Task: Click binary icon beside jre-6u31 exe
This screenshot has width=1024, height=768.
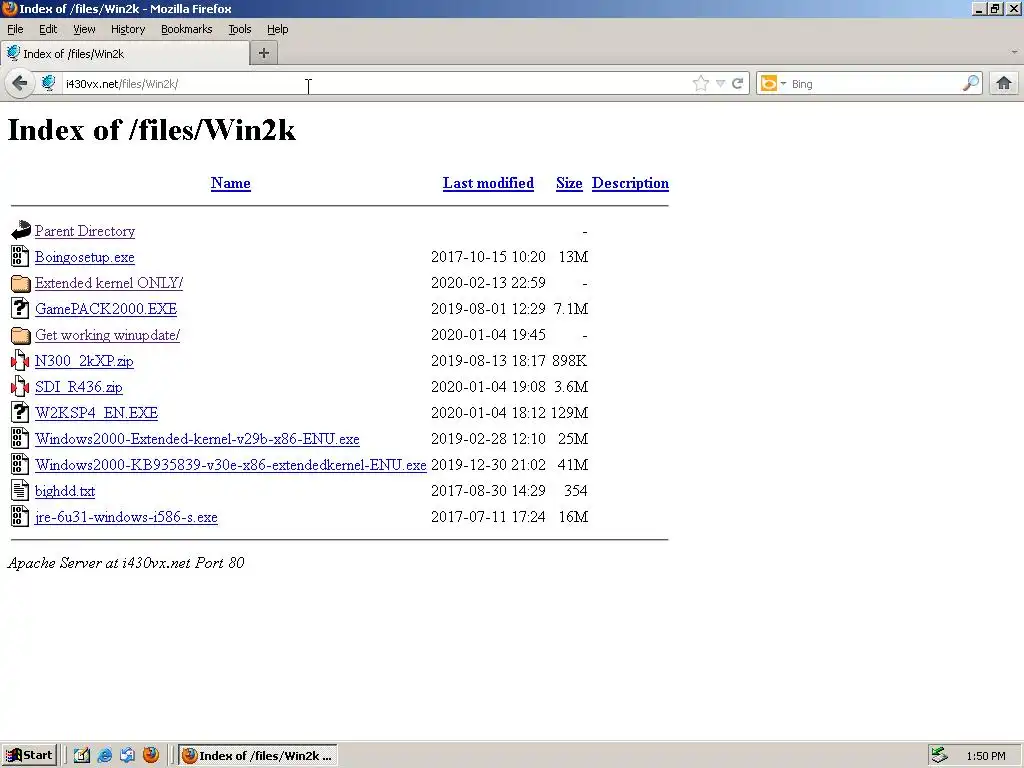Action: [x=20, y=516]
